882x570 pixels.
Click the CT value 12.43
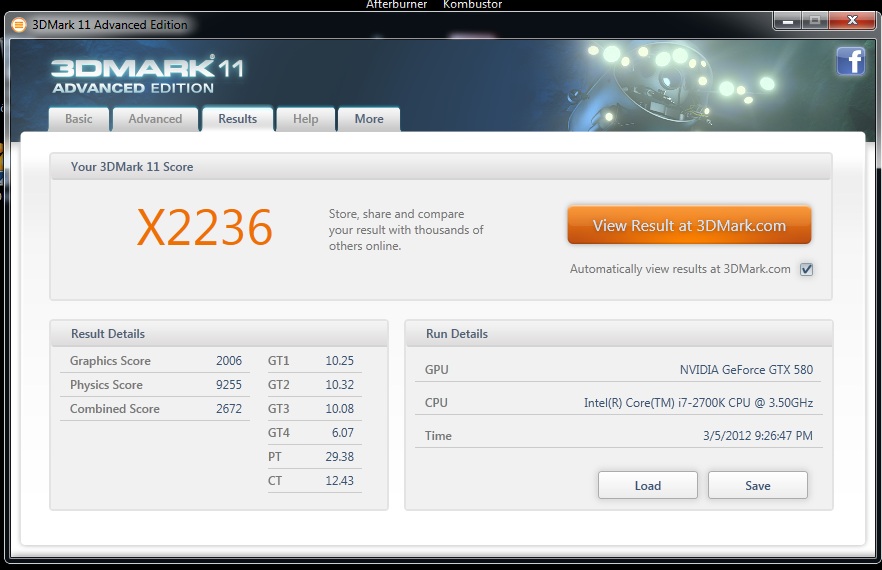340,481
